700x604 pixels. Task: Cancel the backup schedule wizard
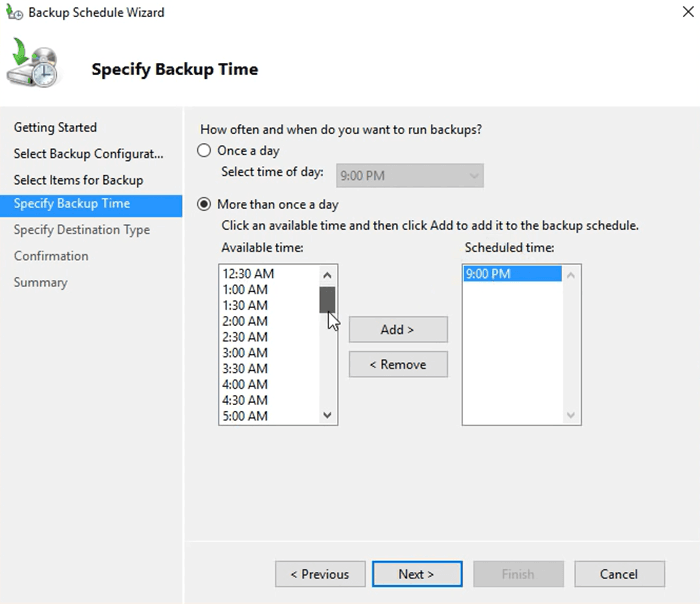coord(619,574)
